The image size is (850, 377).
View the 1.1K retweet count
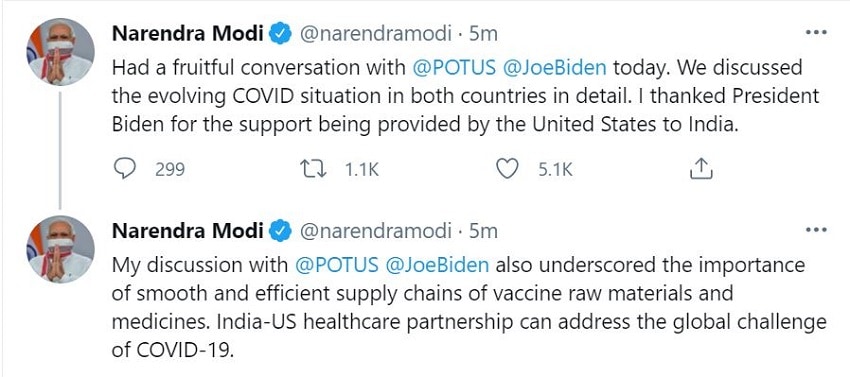(362, 170)
